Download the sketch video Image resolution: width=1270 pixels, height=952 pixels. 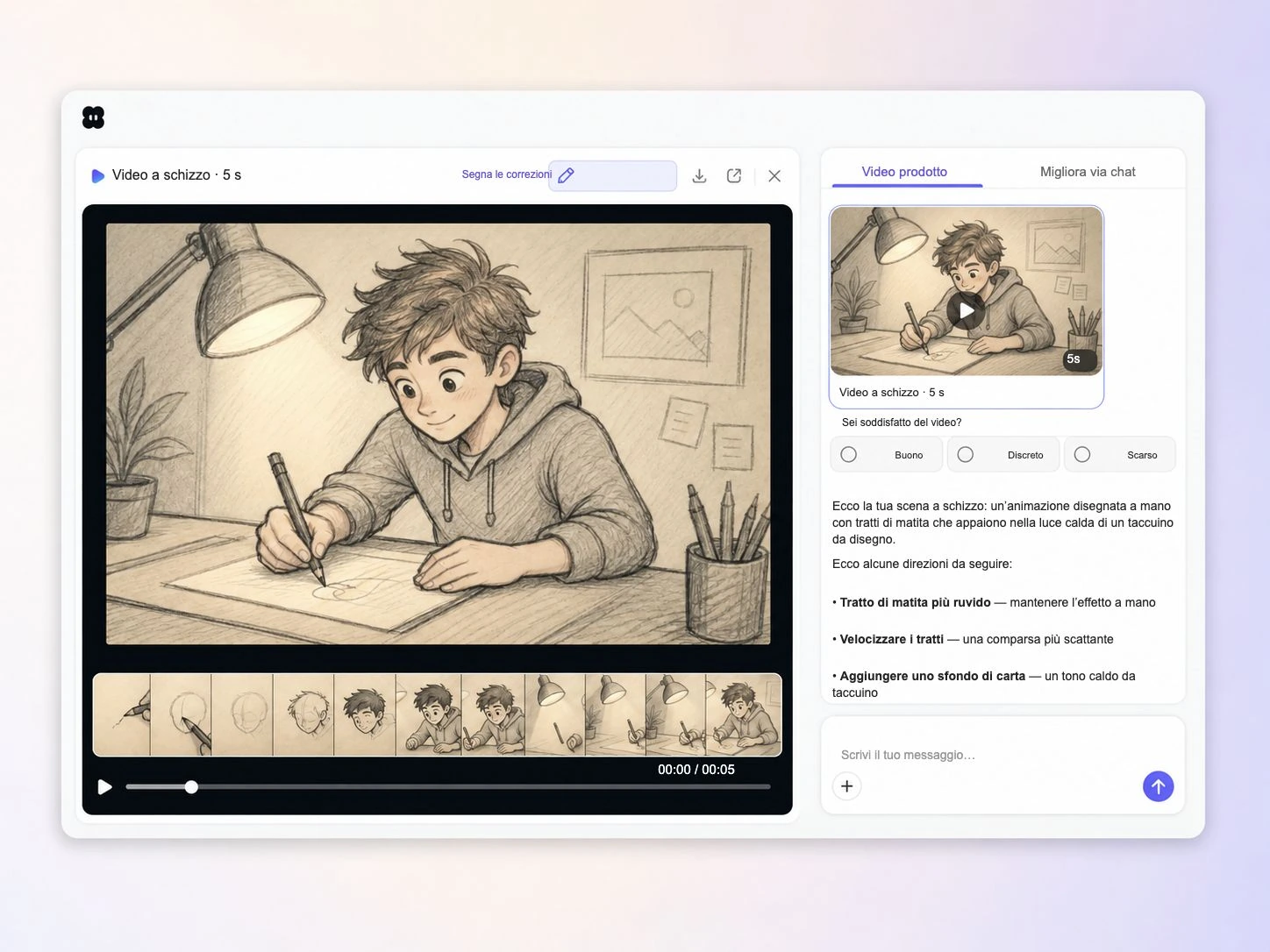pyautogui.click(x=699, y=176)
